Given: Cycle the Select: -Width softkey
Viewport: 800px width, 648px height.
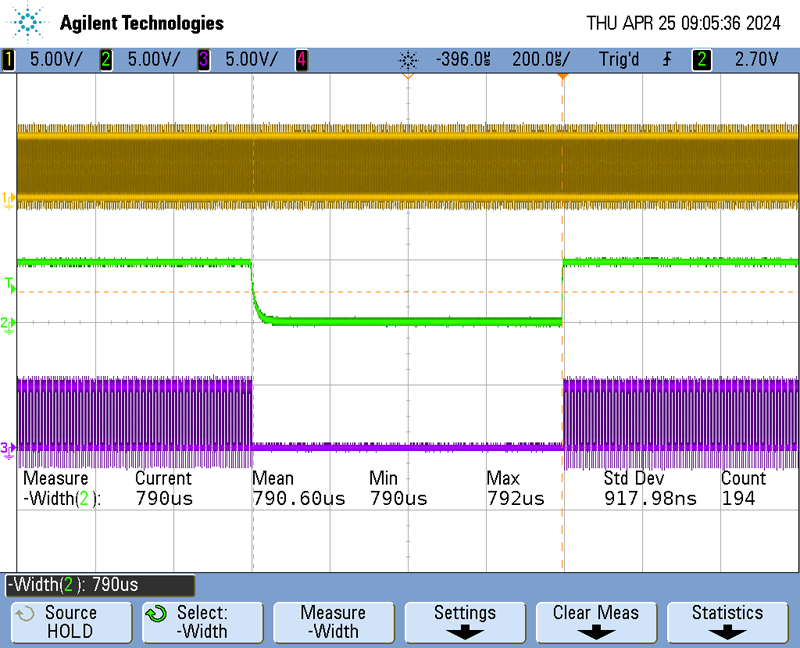Looking at the screenshot, I should coord(202,622).
